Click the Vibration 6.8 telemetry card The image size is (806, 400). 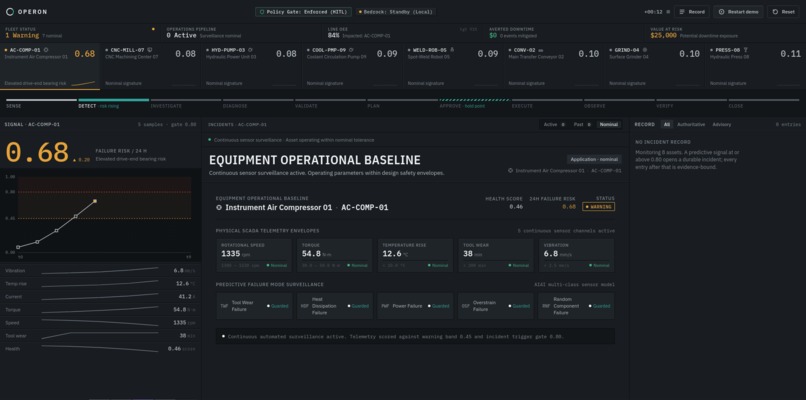(x=576, y=255)
